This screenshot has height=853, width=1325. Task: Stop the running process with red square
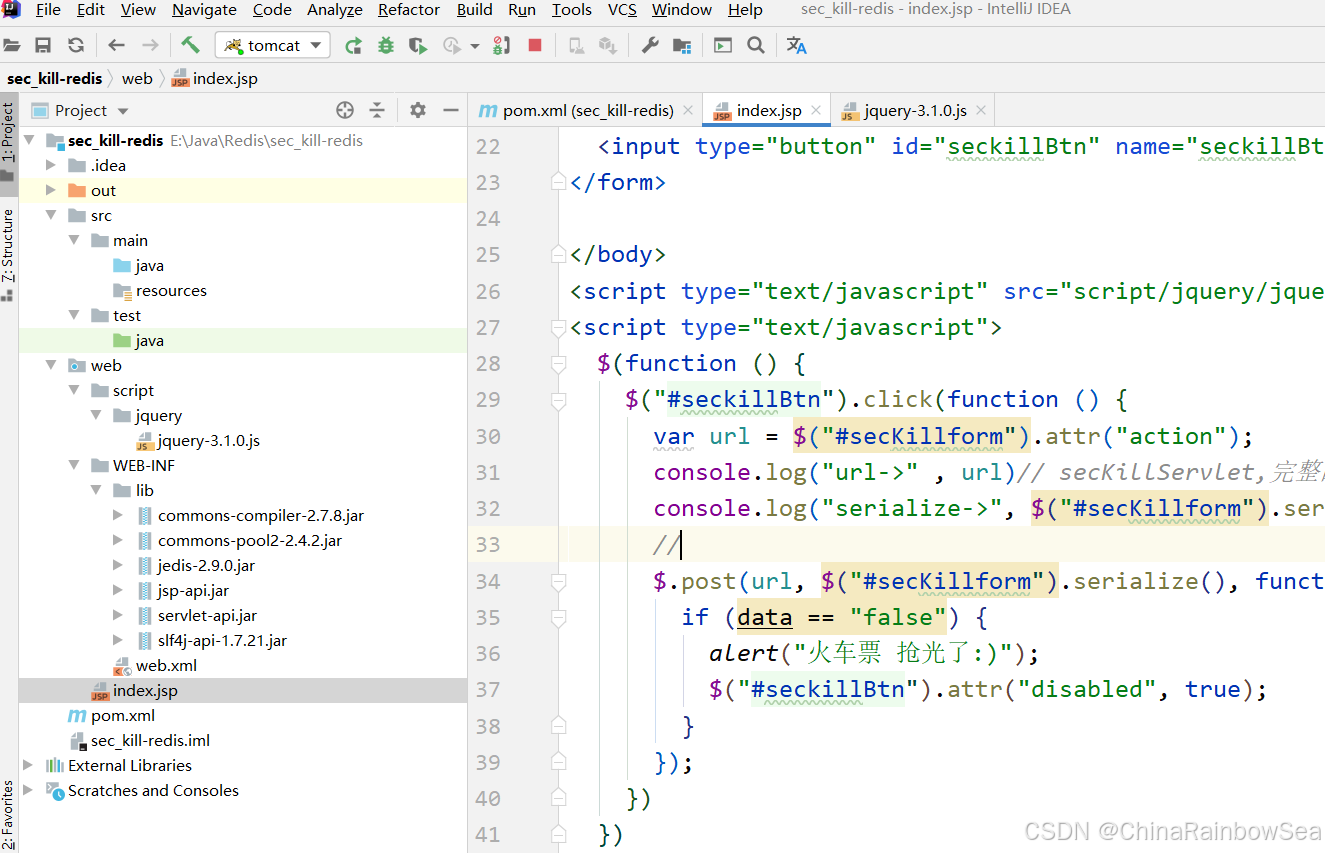pos(535,45)
